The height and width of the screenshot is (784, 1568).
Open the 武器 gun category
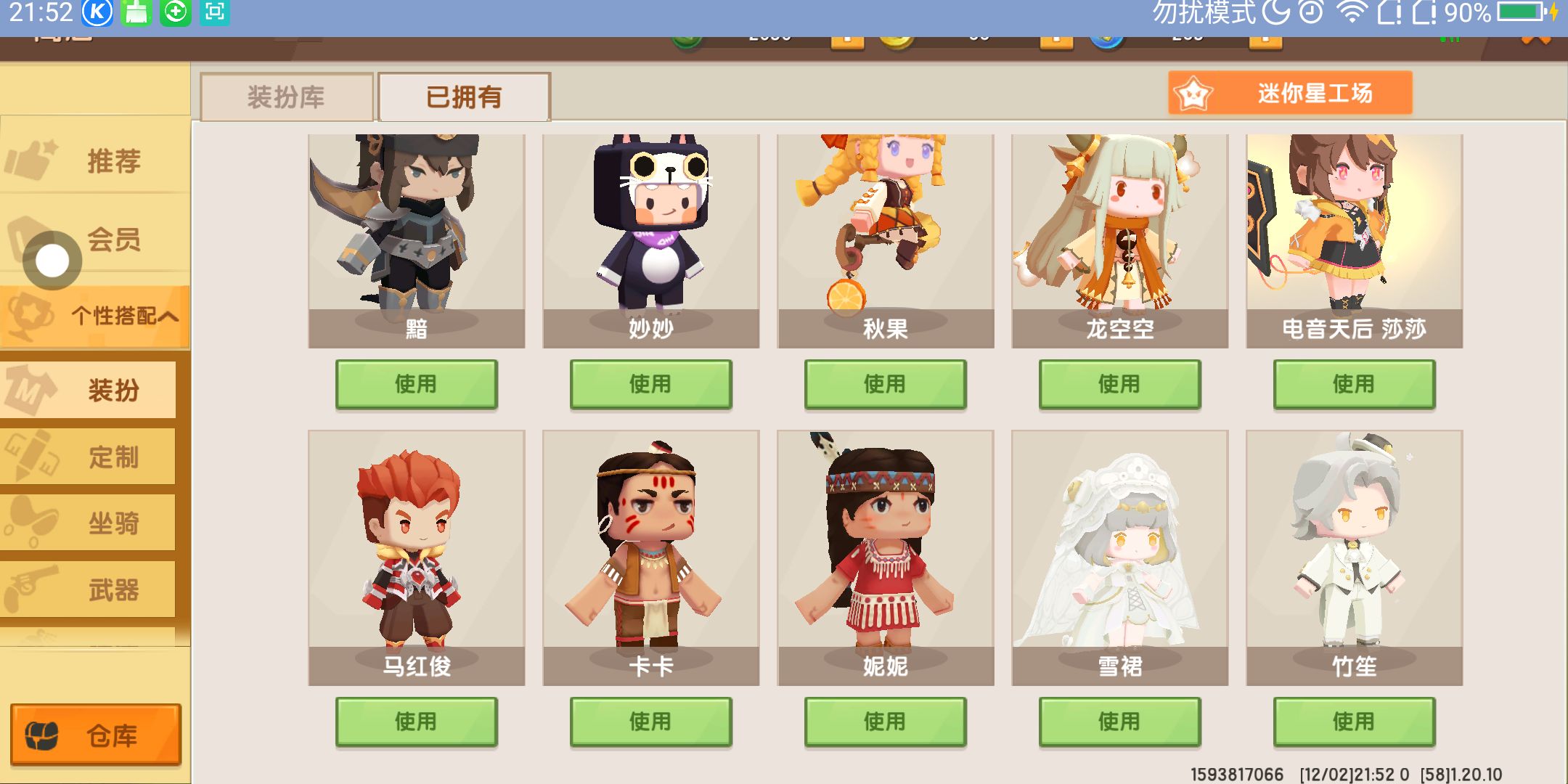(89, 589)
